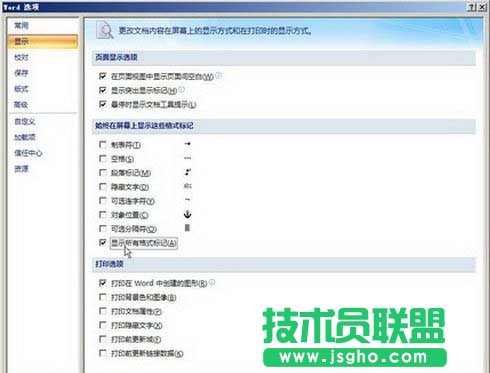Check 打印文档属性 option
This screenshot has width=490, height=373.
[103, 311]
